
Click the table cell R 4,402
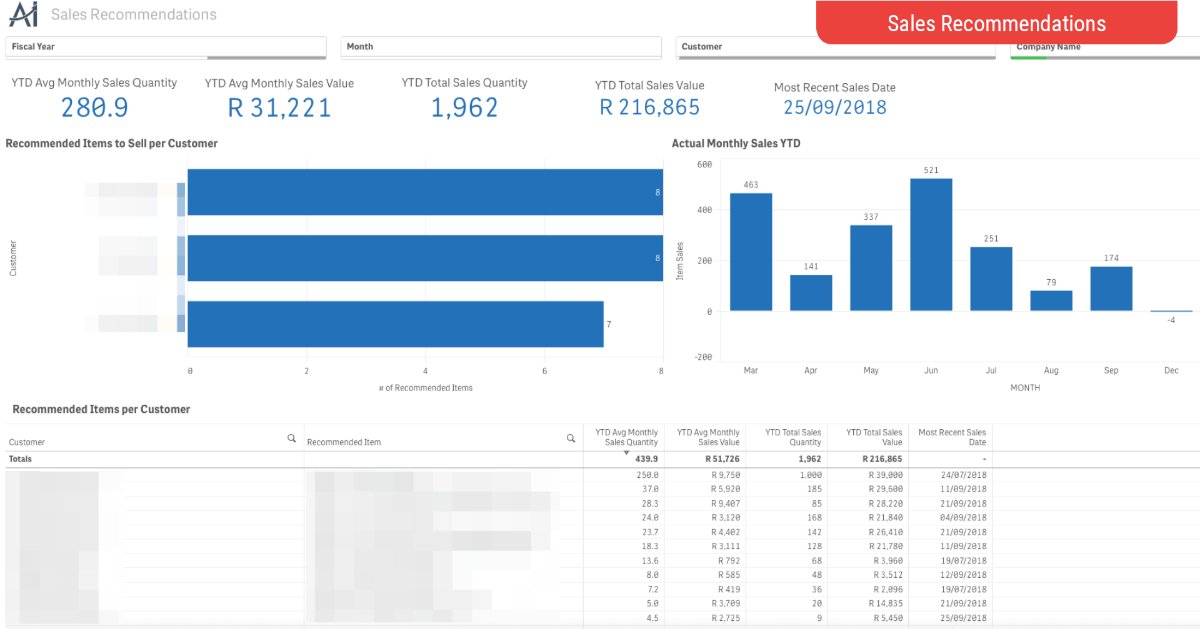(x=725, y=531)
